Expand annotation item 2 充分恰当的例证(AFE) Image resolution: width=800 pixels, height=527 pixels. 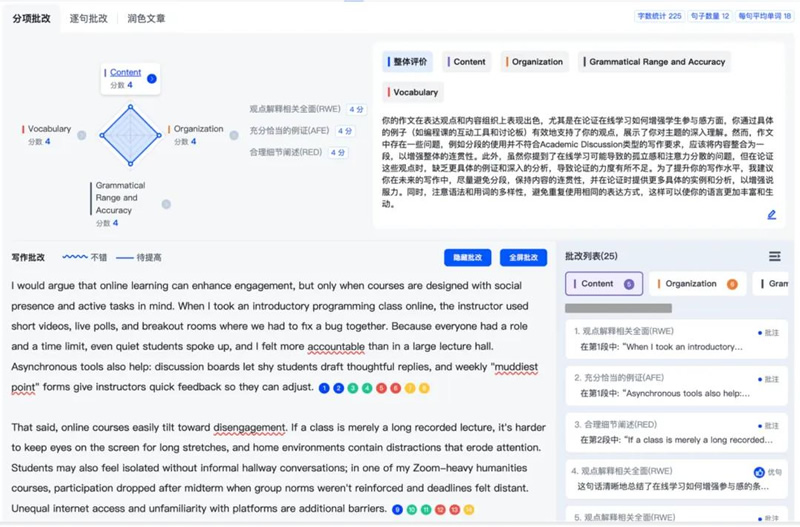coord(661,386)
